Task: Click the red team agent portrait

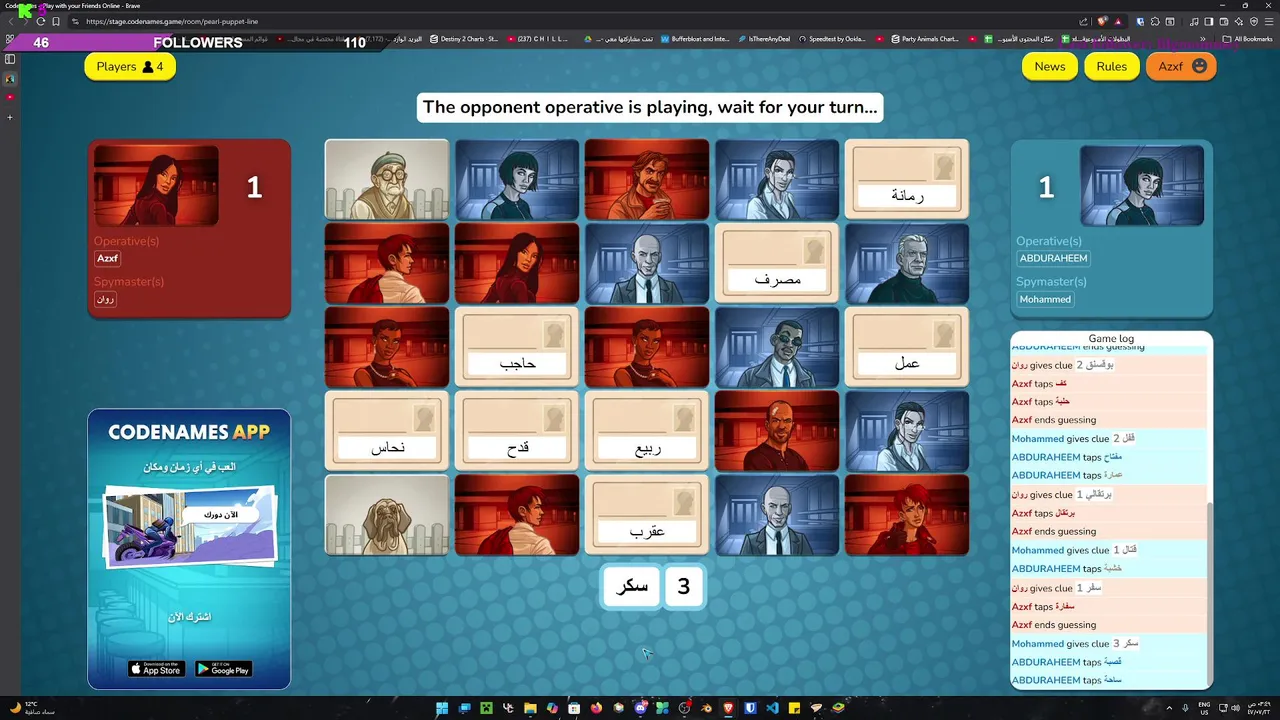Action: (156, 186)
